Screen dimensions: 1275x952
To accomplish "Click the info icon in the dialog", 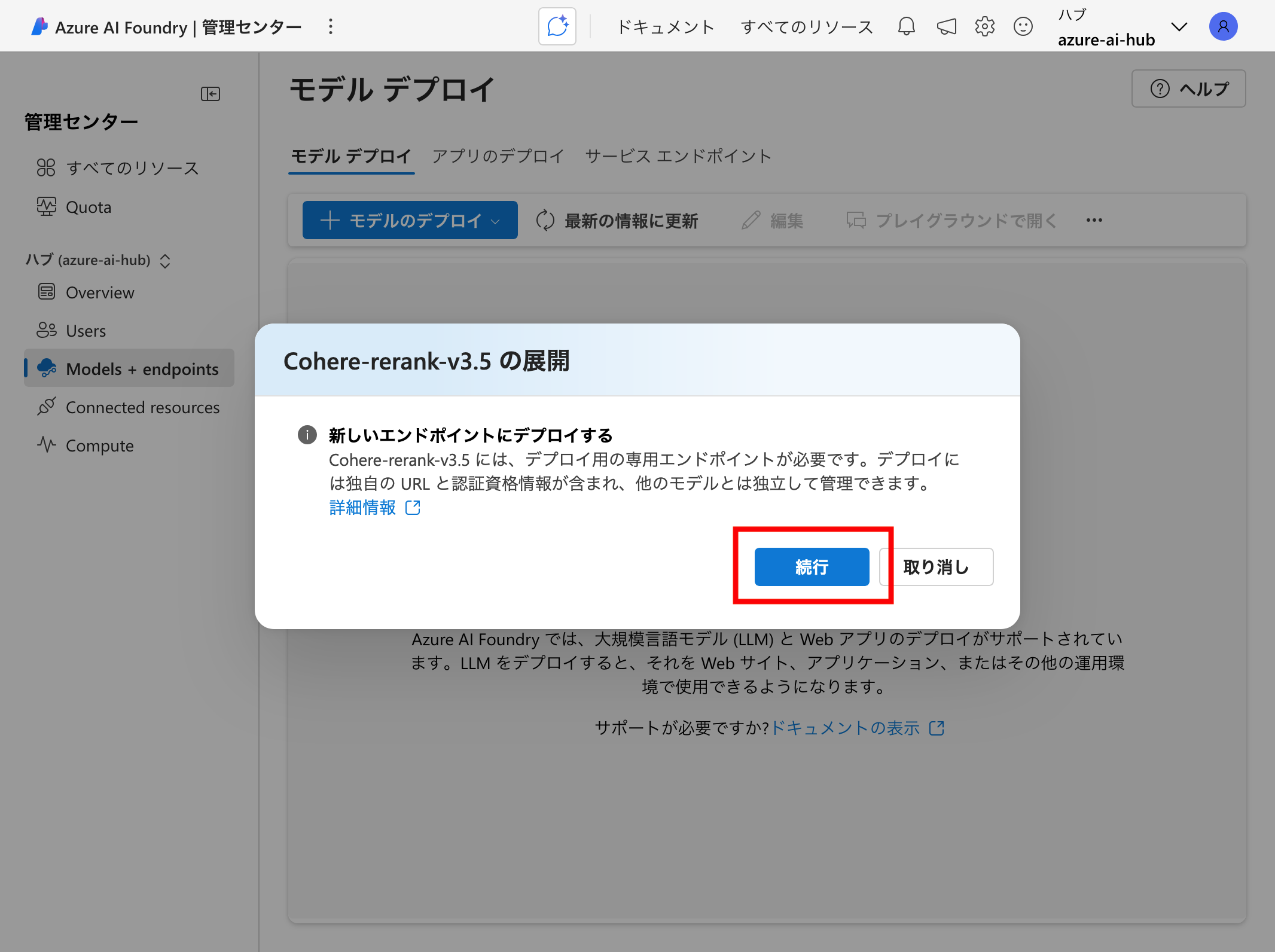I will coord(307,435).
